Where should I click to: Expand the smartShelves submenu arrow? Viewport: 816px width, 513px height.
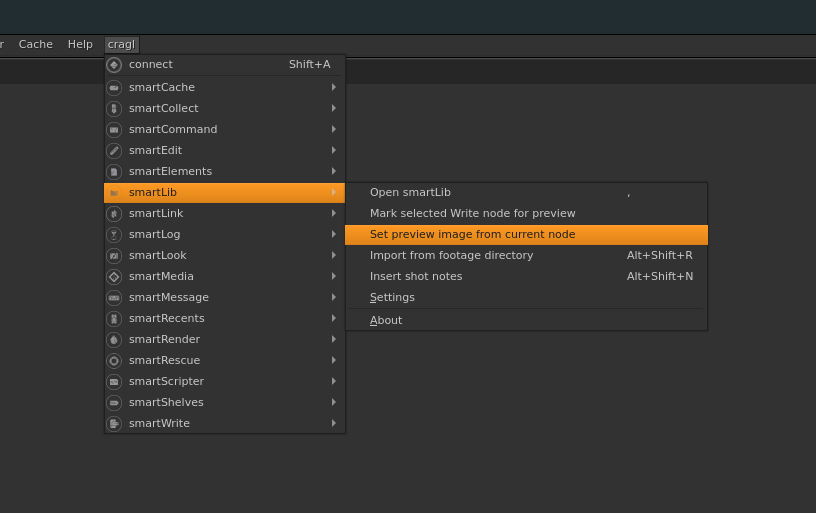(x=334, y=402)
